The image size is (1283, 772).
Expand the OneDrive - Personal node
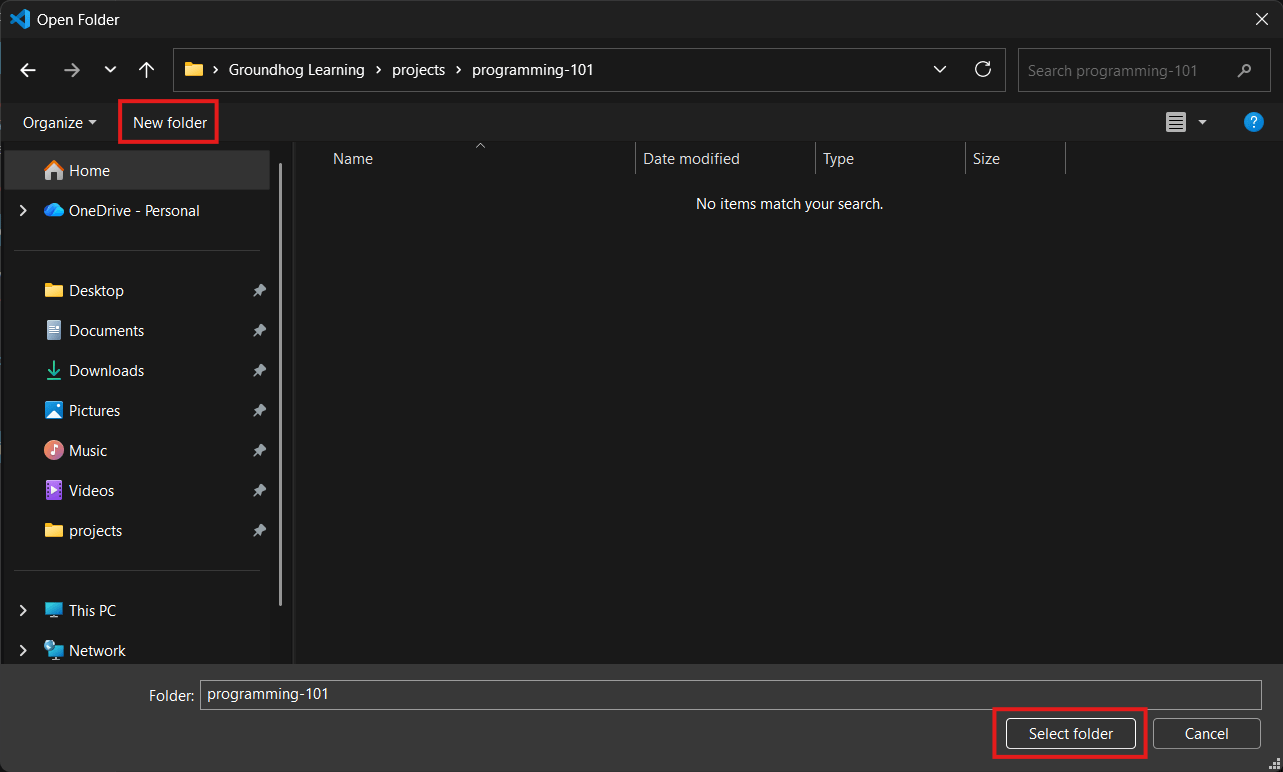pyautogui.click(x=23, y=211)
